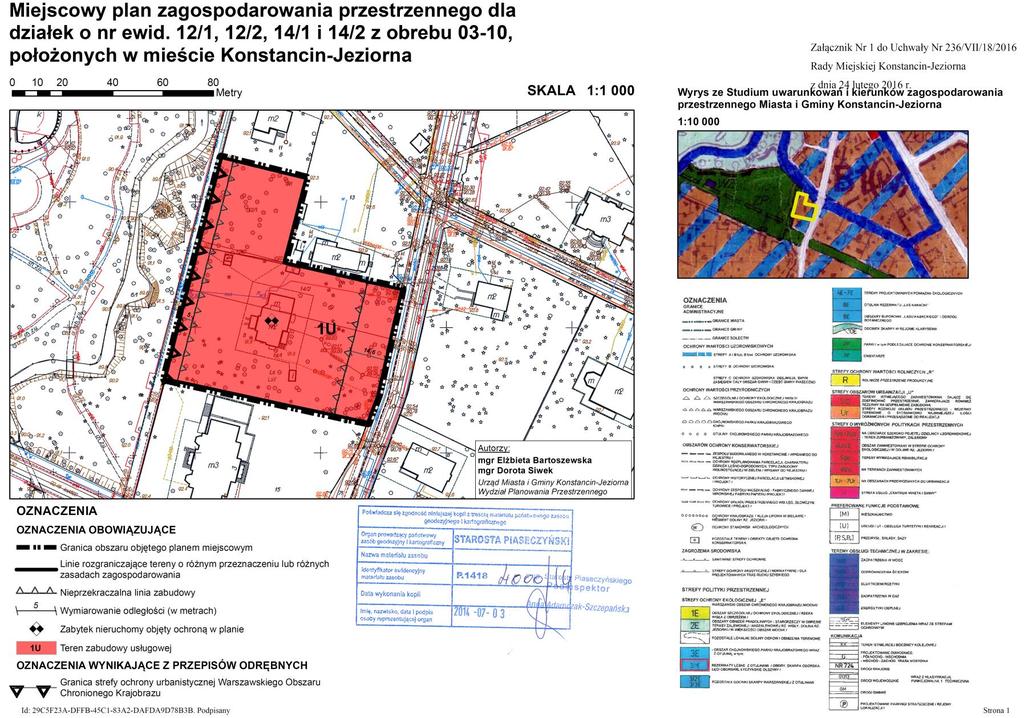1024x718 pixels.
Task: Click the right legend 'OZNACZENIA' heading
Action: (705, 301)
